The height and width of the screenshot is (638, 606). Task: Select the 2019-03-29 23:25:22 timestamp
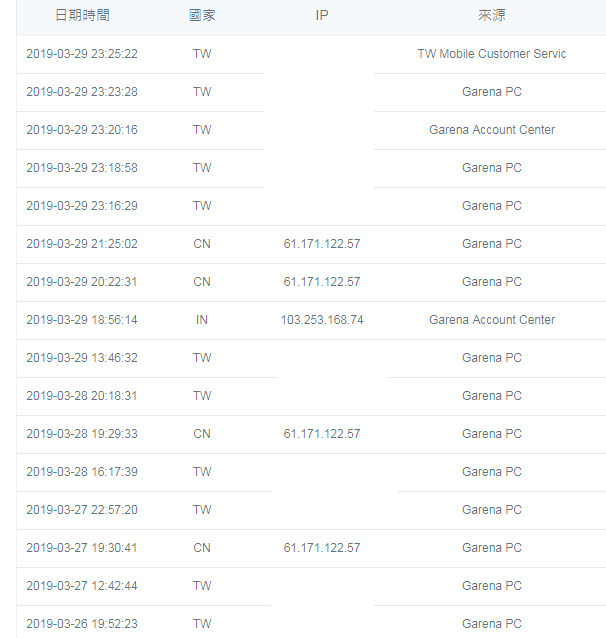(82, 54)
